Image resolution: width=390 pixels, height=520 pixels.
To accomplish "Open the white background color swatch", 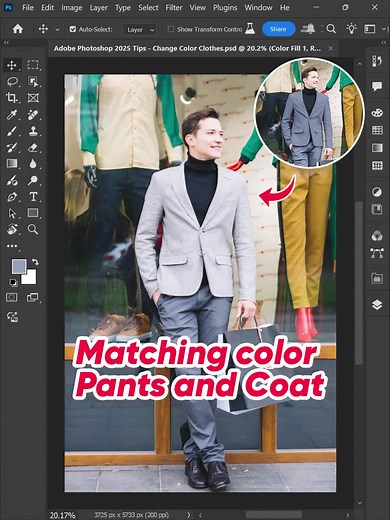I will 31,278.
